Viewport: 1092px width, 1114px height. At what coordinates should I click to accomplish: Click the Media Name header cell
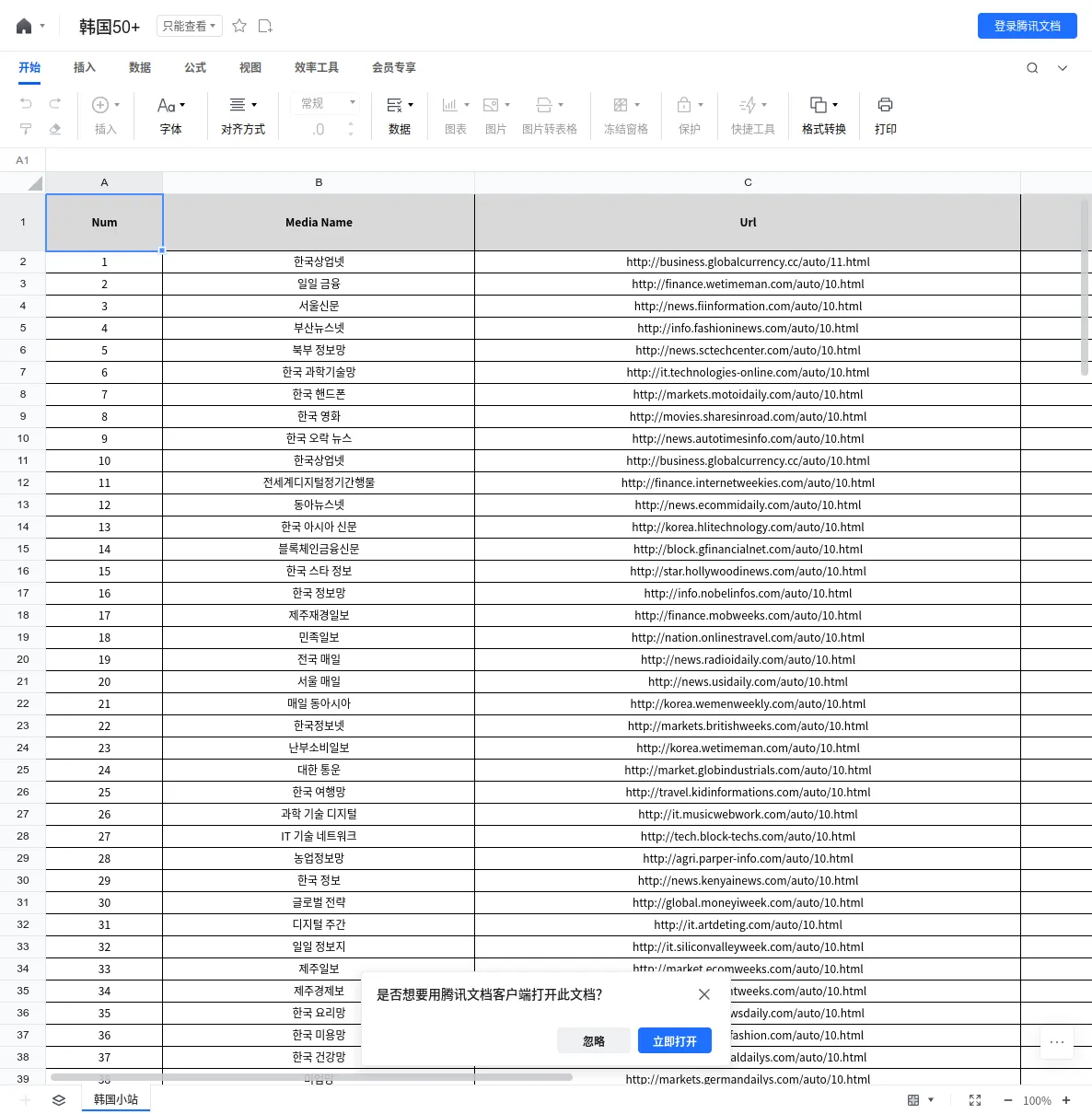pyautogui.click(x=319, y=222)
